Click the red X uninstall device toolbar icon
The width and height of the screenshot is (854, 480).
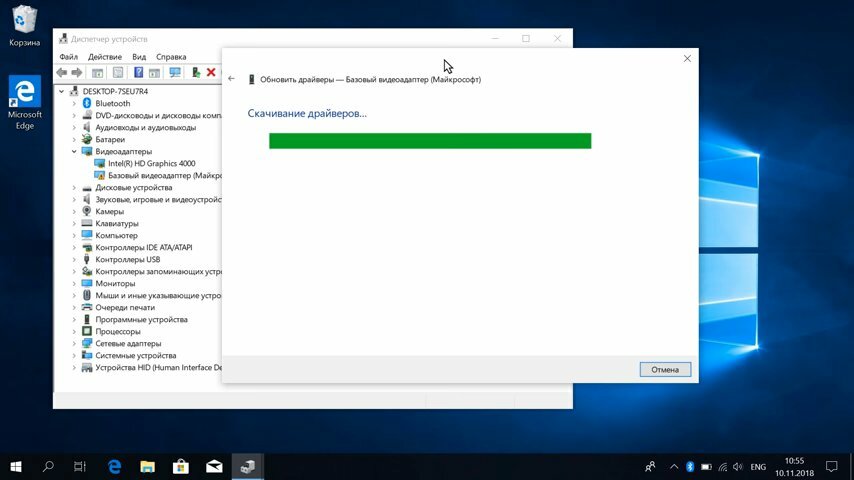coord(211,72)
